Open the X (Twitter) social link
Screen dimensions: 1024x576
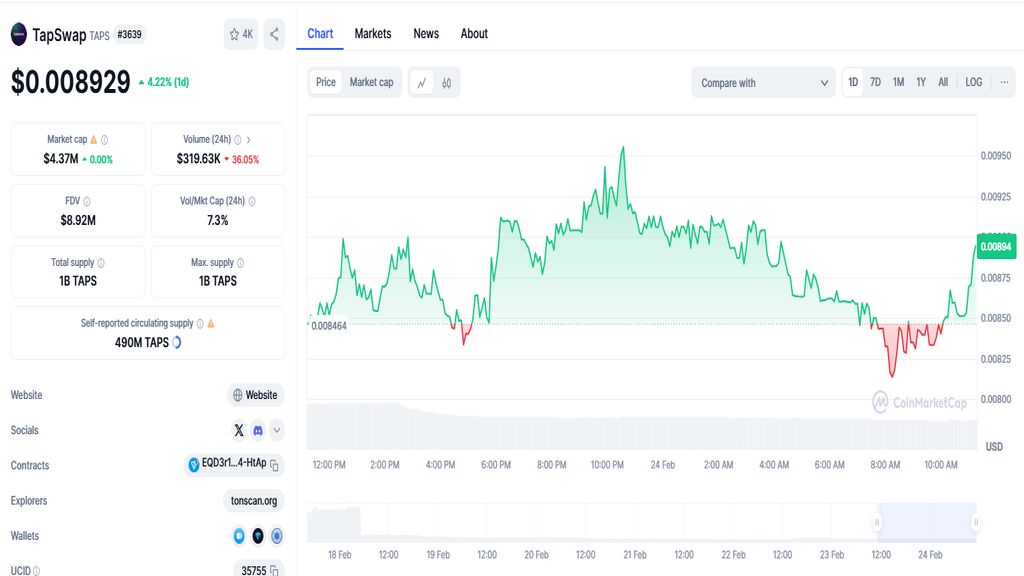tap(239, 430)
